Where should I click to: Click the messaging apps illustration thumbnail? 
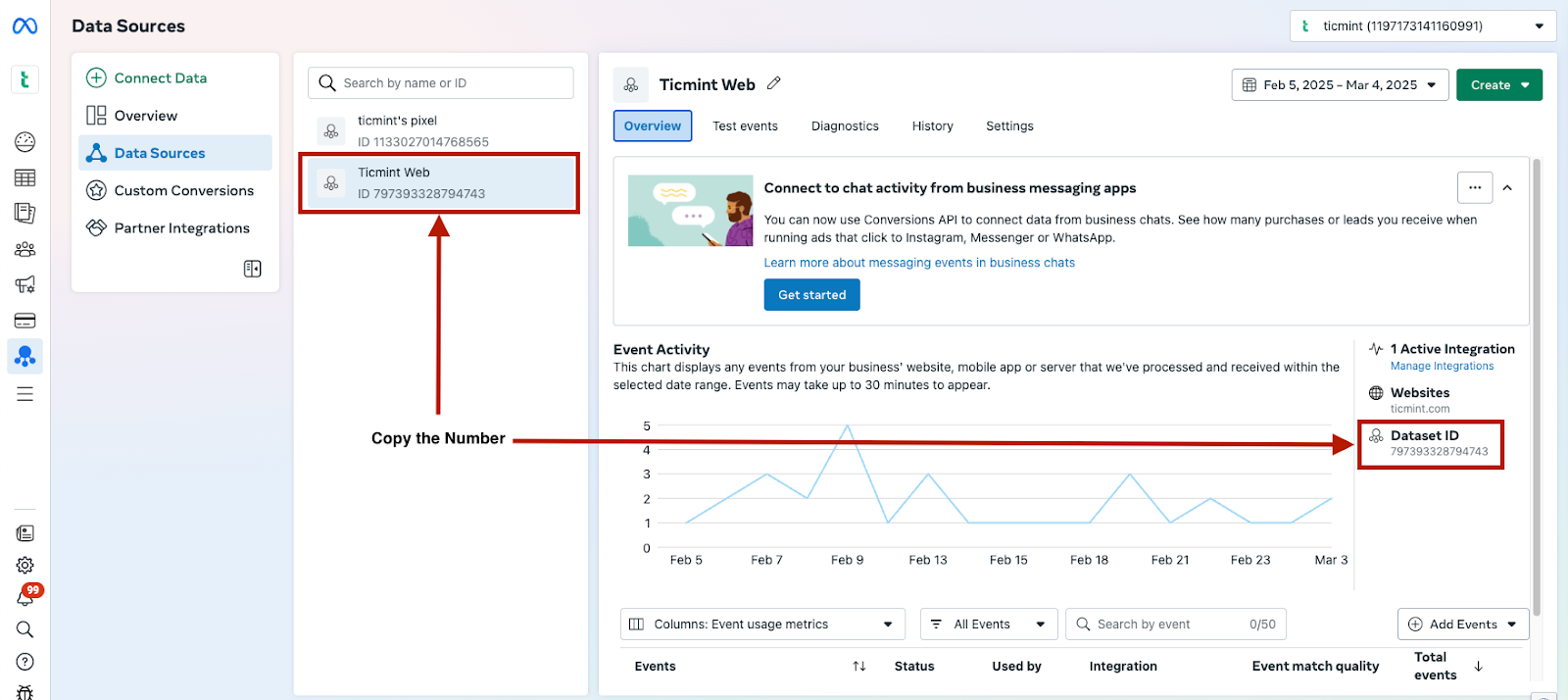[690, 211]
